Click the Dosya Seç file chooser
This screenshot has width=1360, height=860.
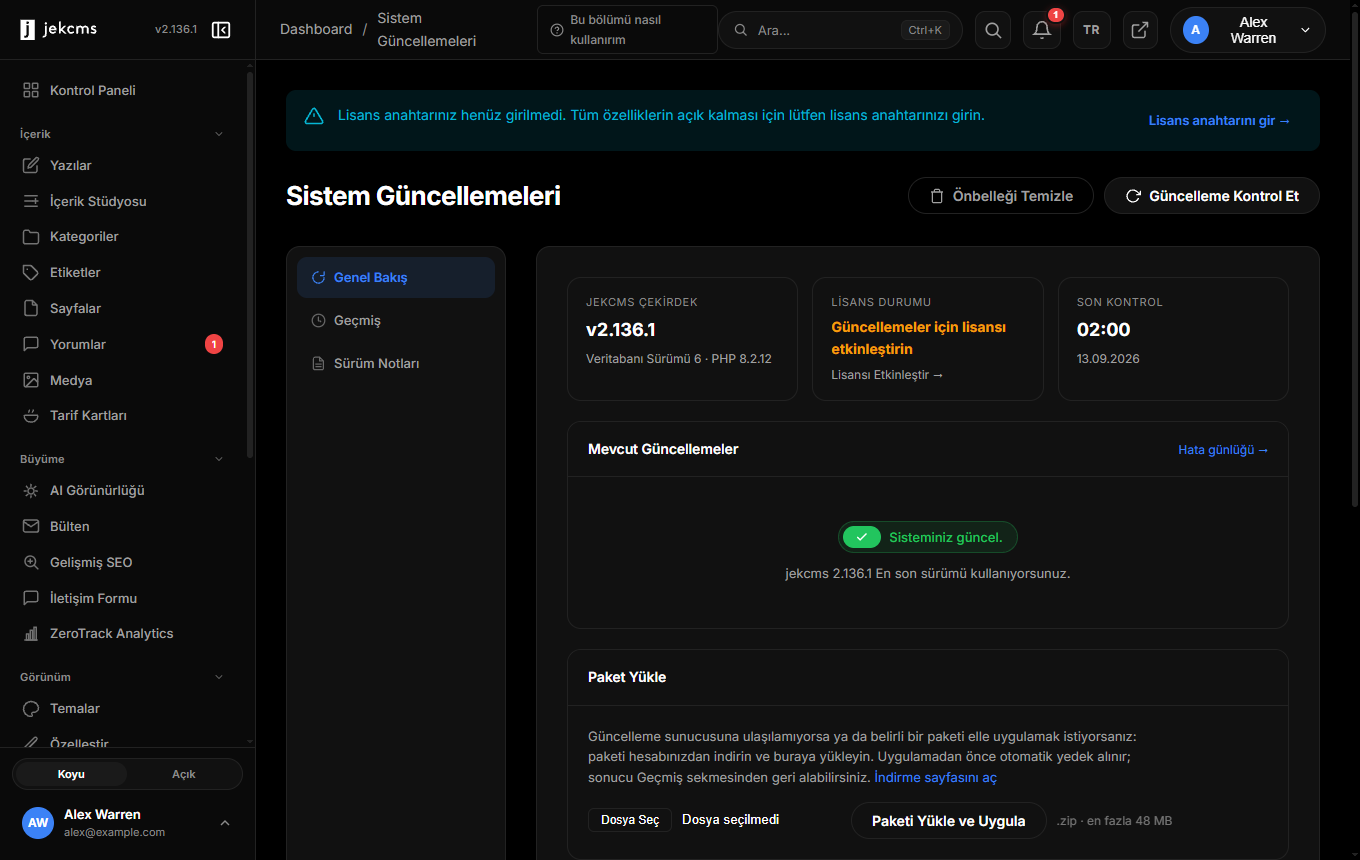point(630,820)
